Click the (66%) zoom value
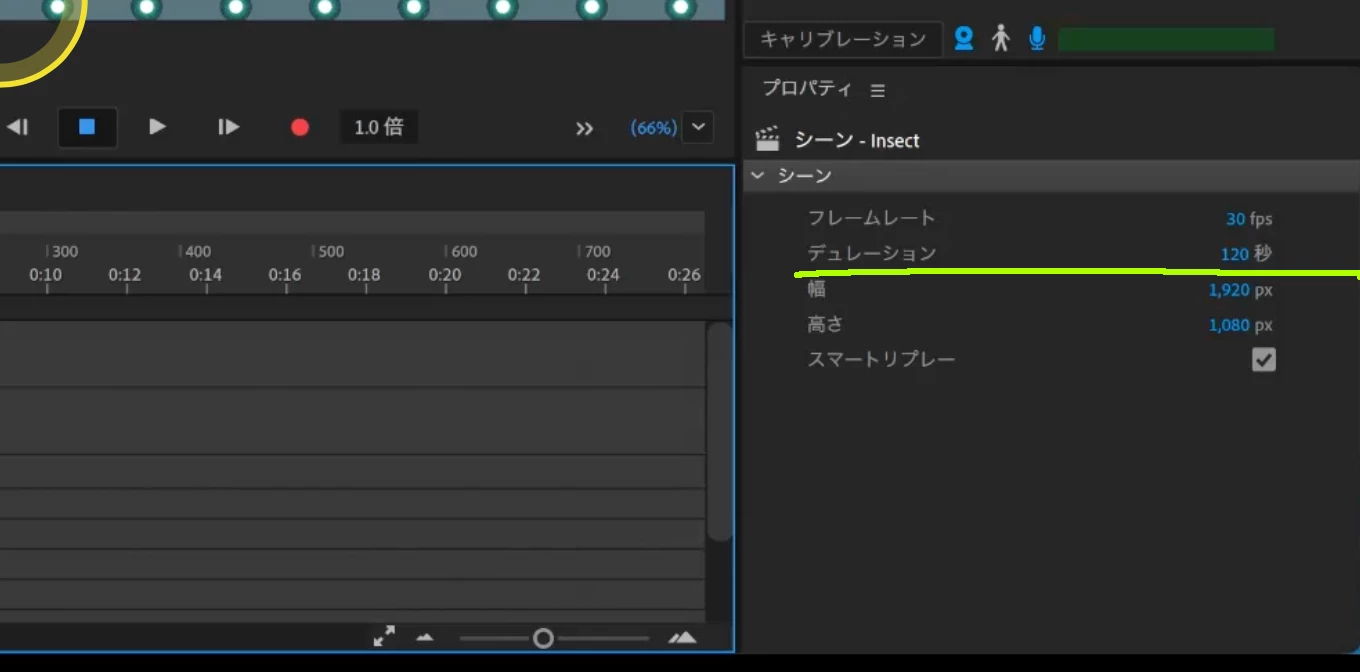 [x=653, y=128]
